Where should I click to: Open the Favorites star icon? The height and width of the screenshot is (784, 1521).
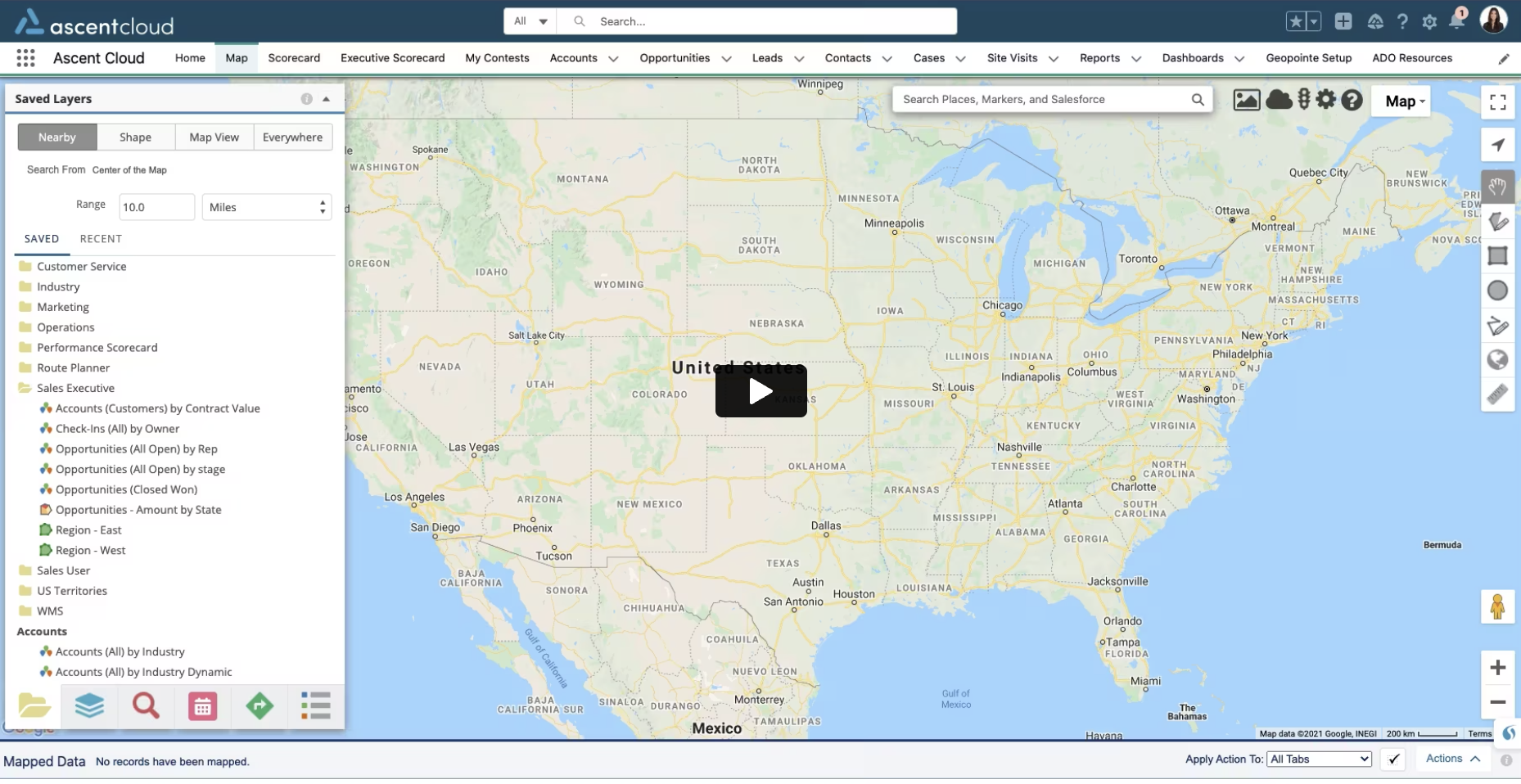1295,22
